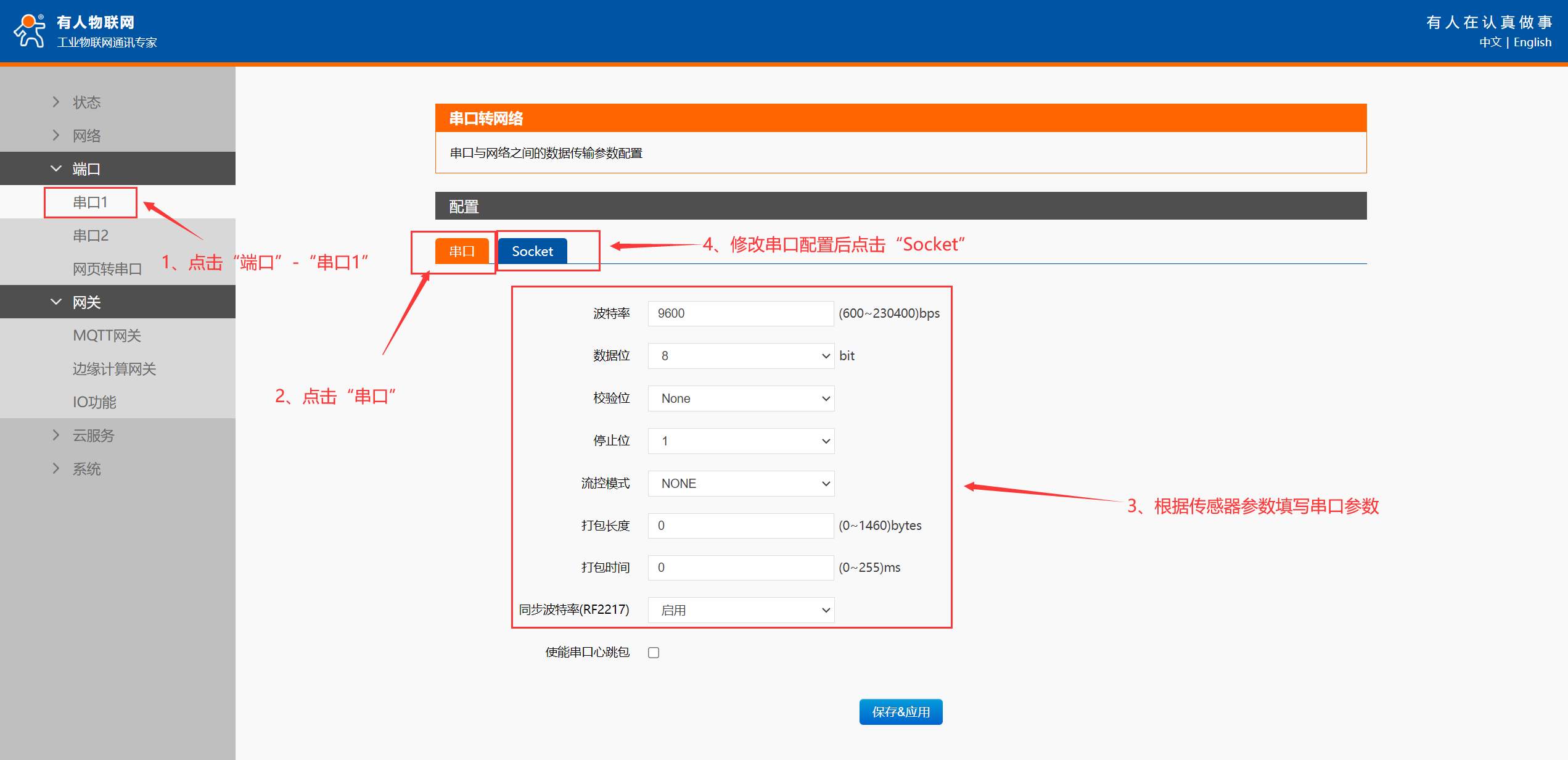
Task: Click the 波特率 input field
Action: (741, 313)
